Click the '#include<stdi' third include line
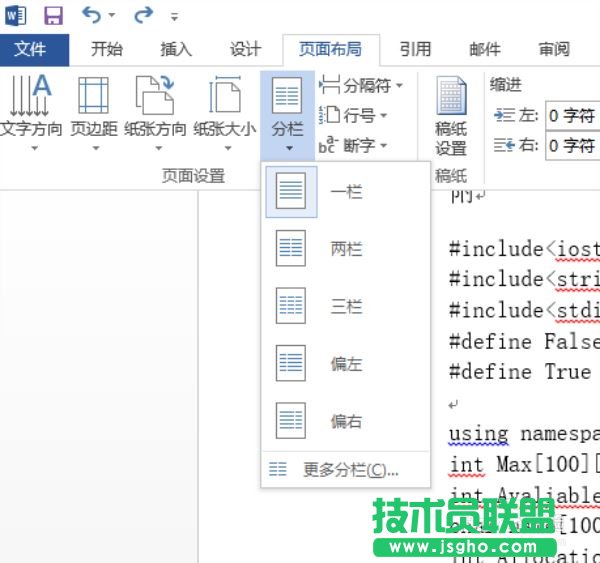The height and width of the screenshot is (563, 600). coord(524,310)
